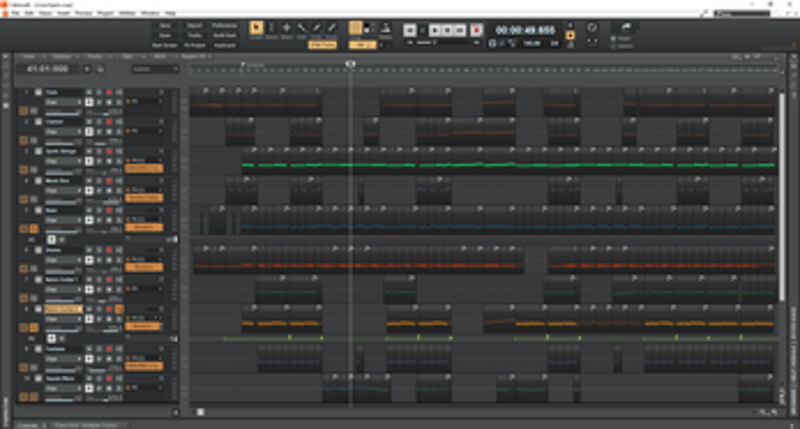Click the Export share arrow icon
The width and height of the screenshot is (800, 429).
click(x=626, y=27)
